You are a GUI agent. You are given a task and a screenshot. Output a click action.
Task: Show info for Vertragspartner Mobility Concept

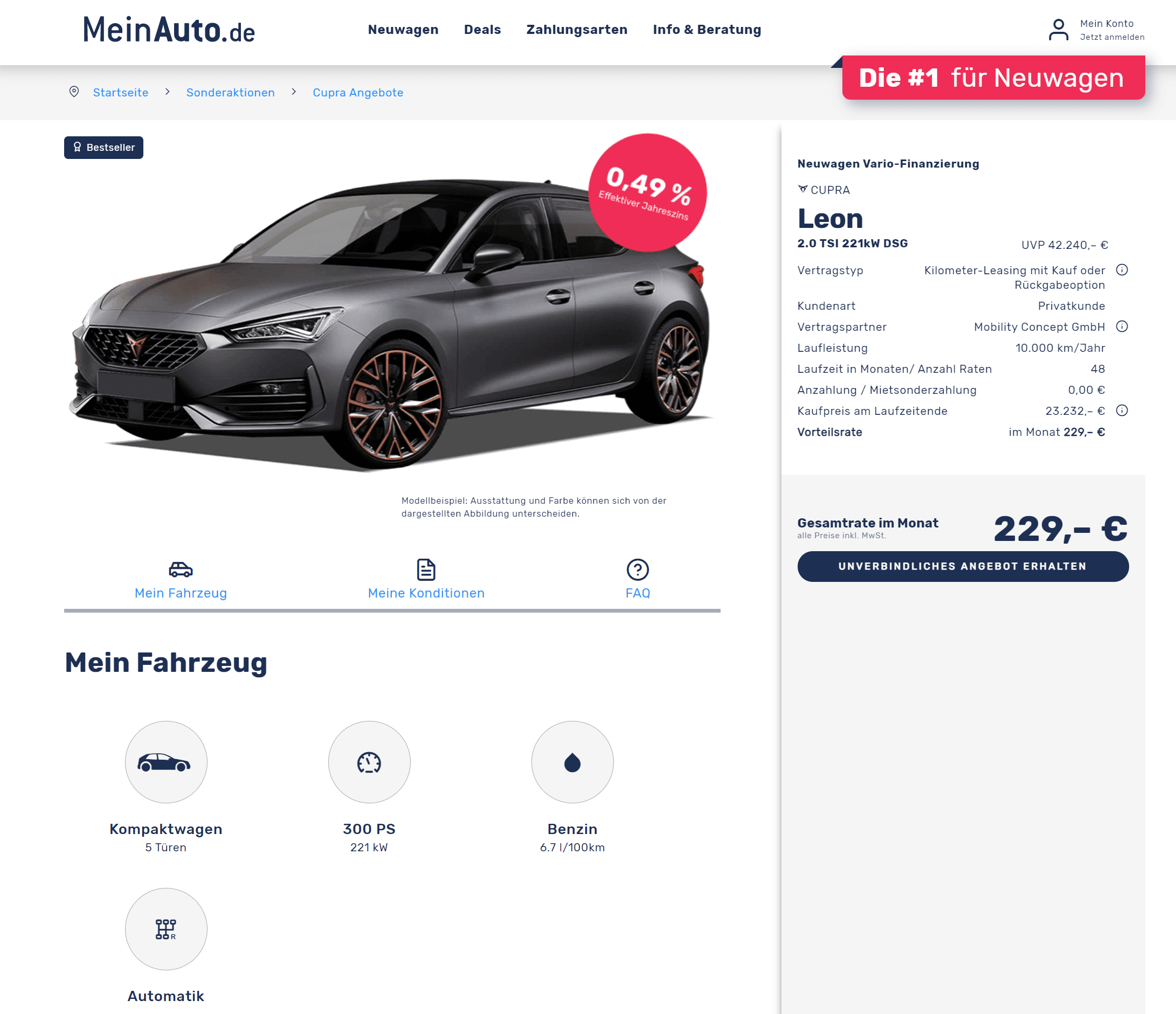tap(1122, 327)
